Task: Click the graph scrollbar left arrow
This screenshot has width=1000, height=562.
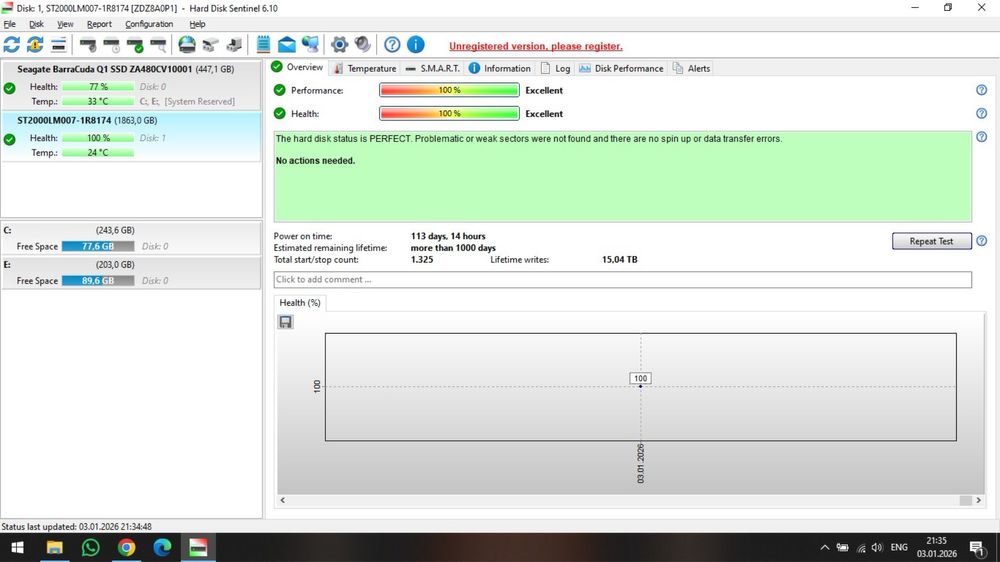Action: pyautogui.click(x=283, y=500)
